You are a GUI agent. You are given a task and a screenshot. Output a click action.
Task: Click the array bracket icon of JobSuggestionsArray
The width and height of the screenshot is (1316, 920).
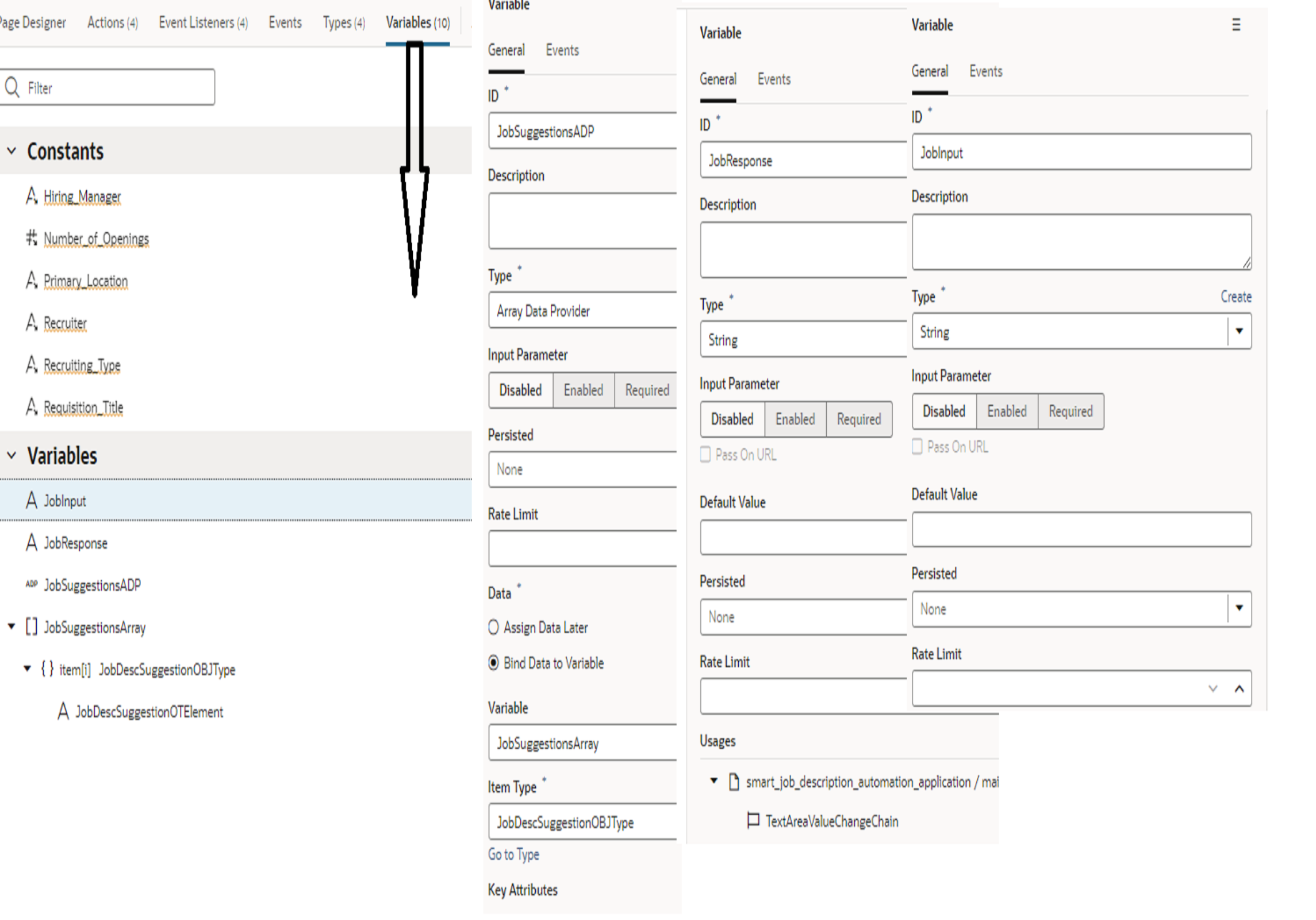tap(32, 627)
